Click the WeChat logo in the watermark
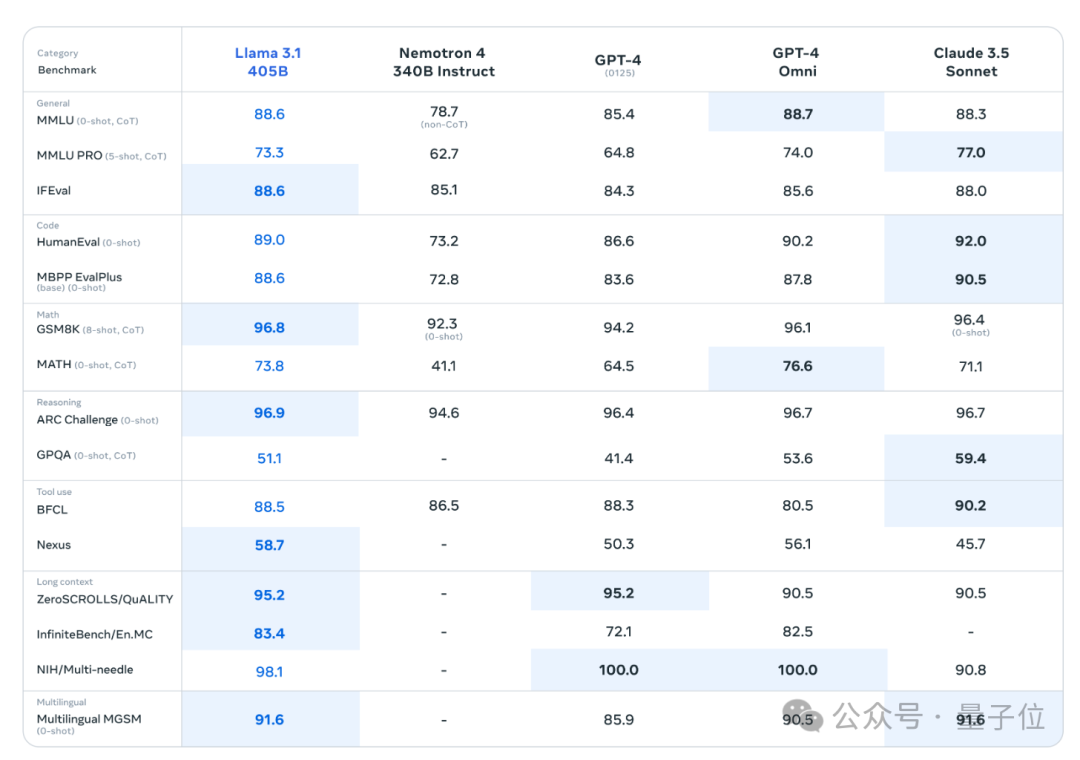1080x760 pixels. (803, 716)
